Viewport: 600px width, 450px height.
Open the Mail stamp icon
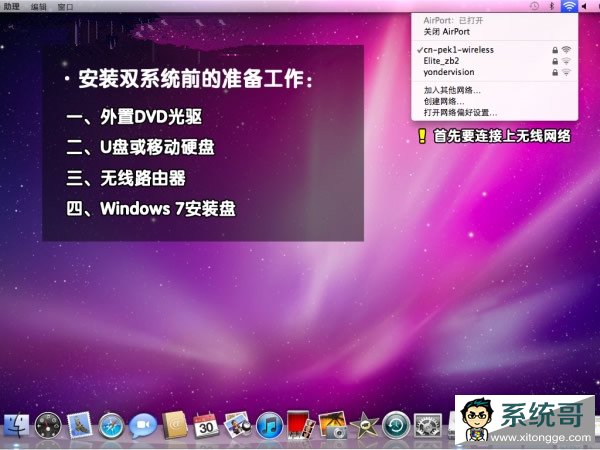pyautogui.click(x=80, y=425)
